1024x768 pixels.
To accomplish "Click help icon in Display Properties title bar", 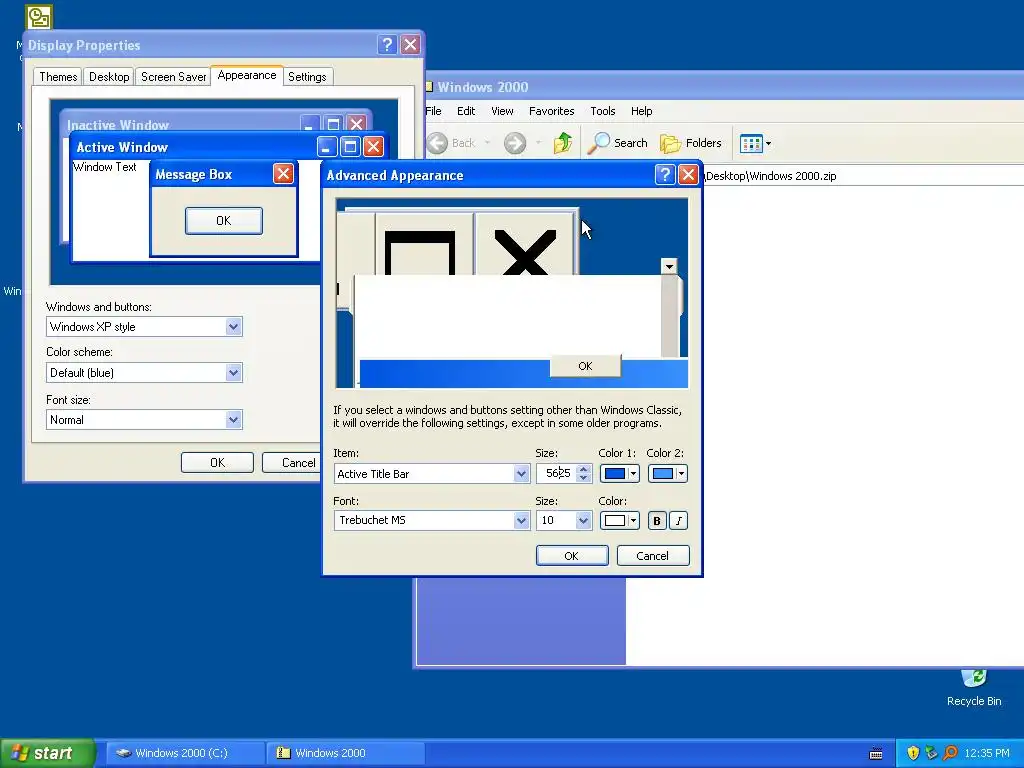I will pos(387,44).
